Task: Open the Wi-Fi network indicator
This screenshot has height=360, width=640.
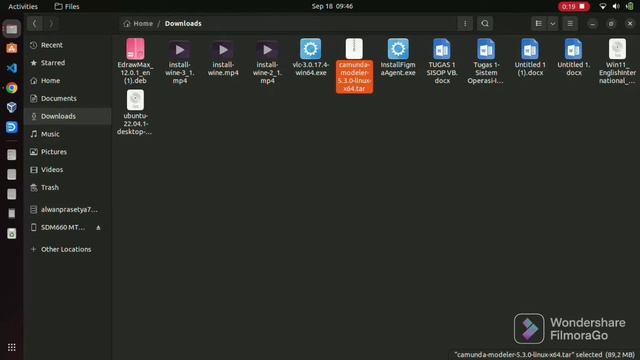Action: click(602, 6)
